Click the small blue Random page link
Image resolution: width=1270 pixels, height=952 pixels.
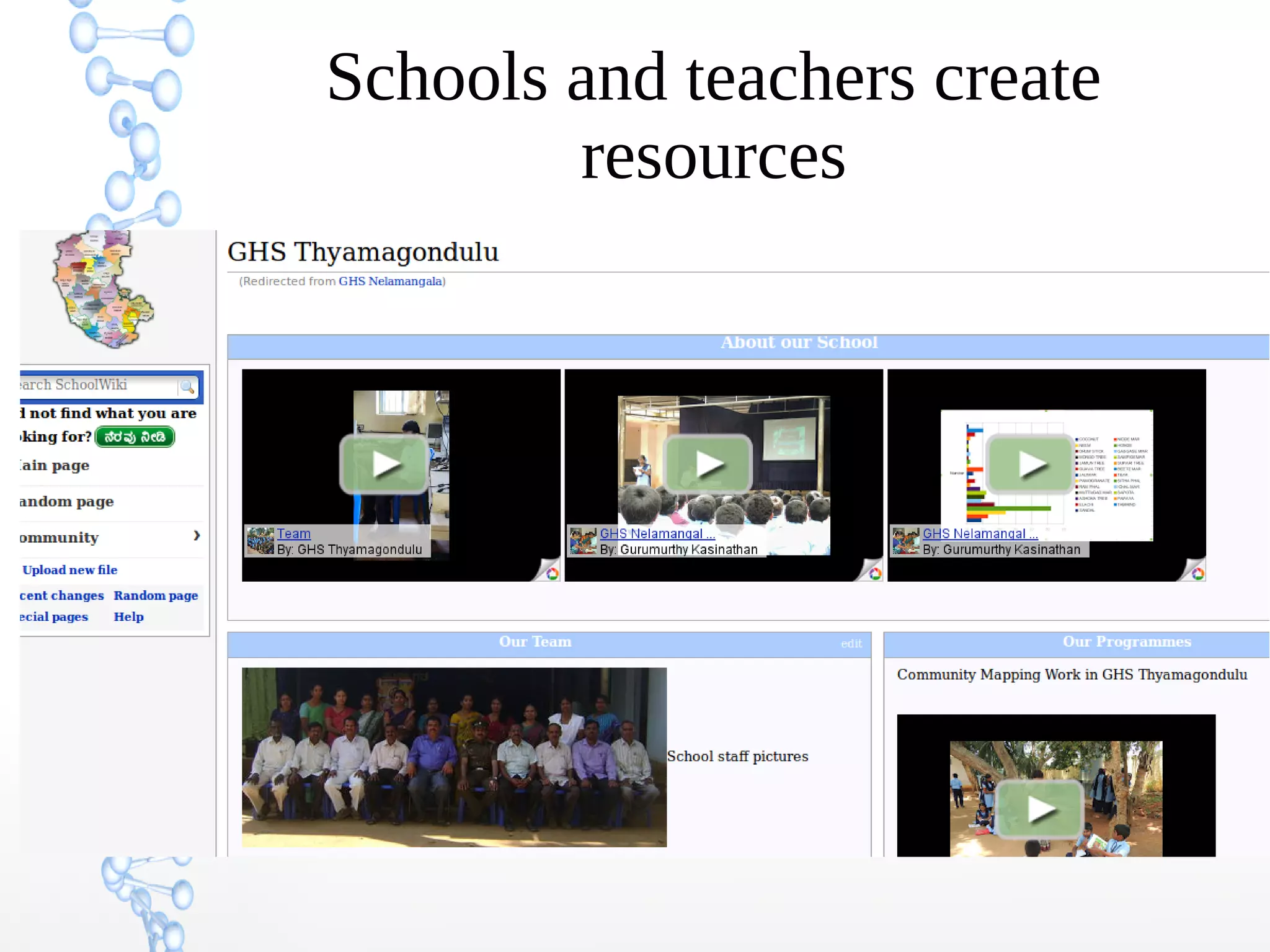(156, 595)
